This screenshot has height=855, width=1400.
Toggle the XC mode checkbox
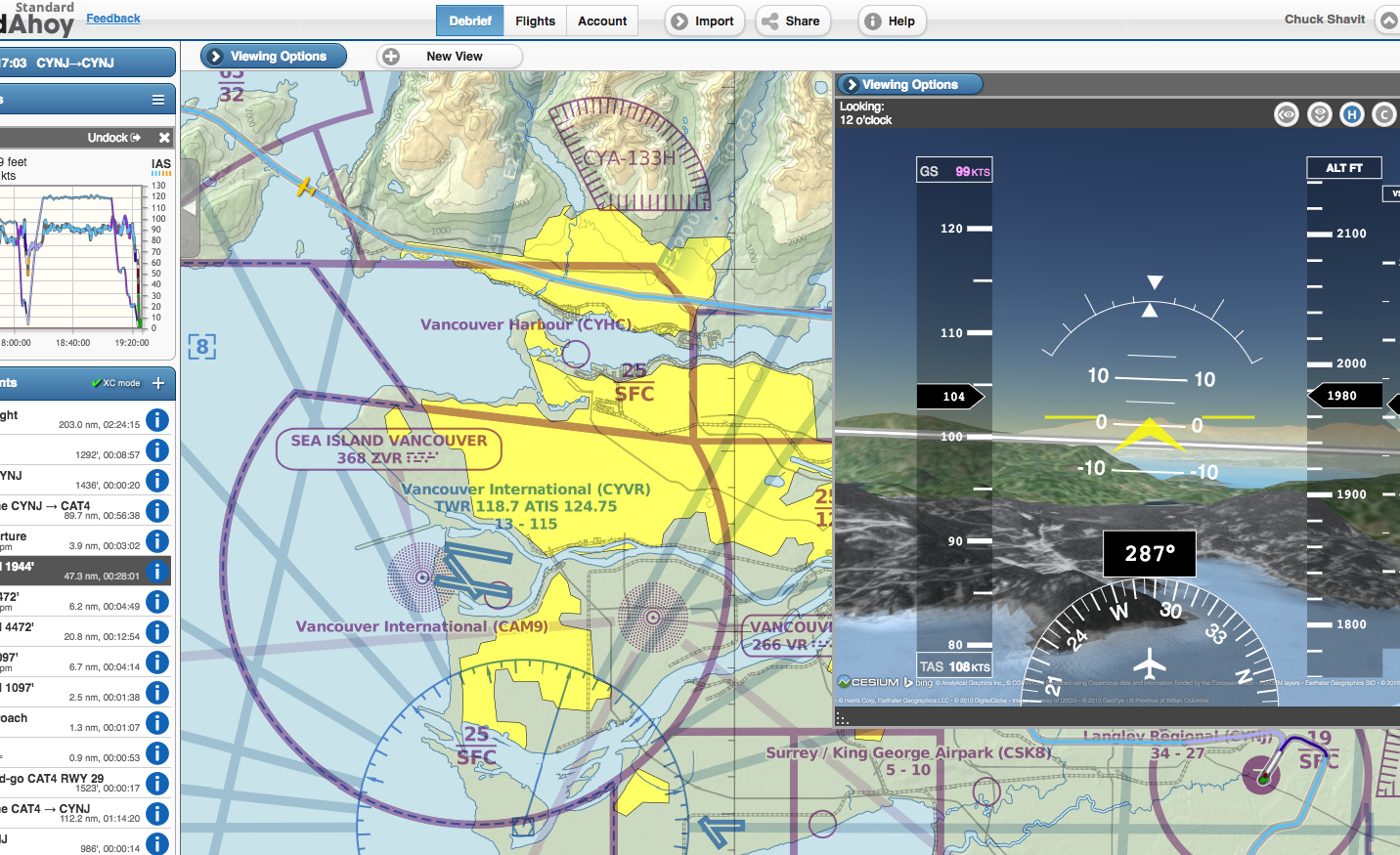pos(116,384)
